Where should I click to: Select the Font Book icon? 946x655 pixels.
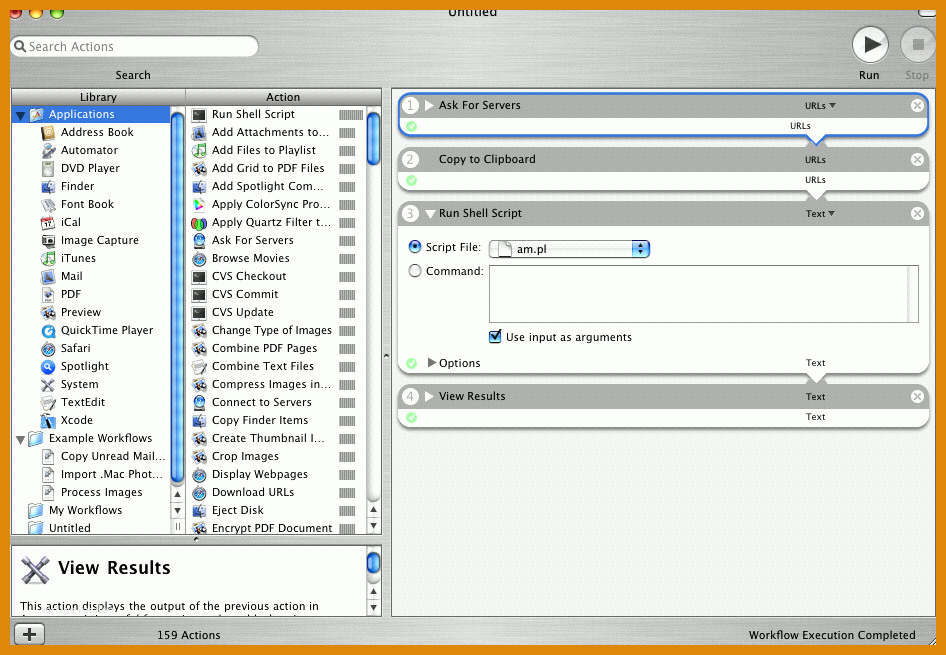click(48, 204)
